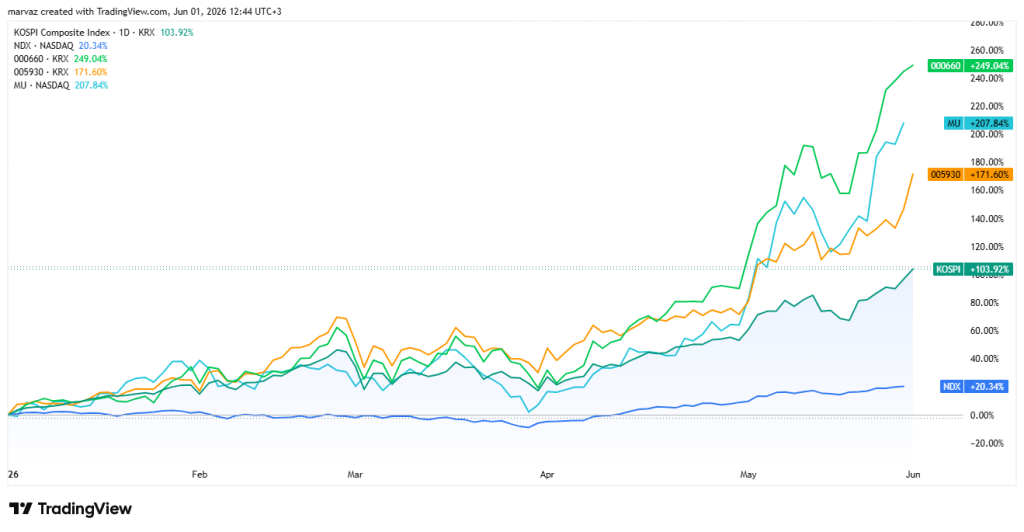Click the 180.00% price scale value

pos(987,163)
